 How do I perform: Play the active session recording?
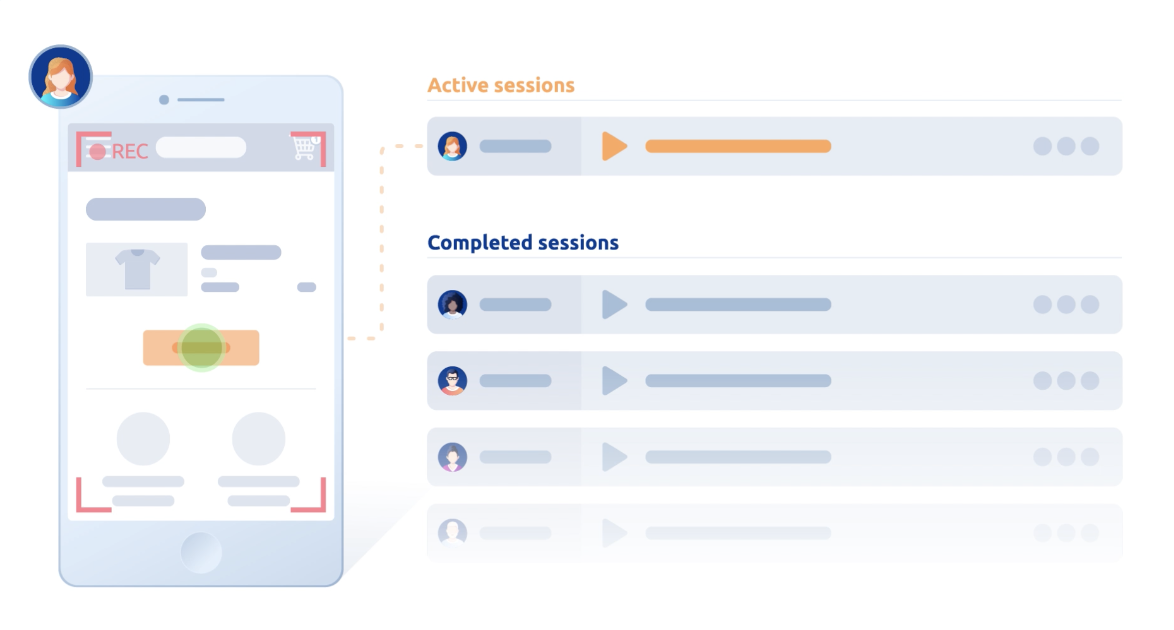(x=614, y=146)
